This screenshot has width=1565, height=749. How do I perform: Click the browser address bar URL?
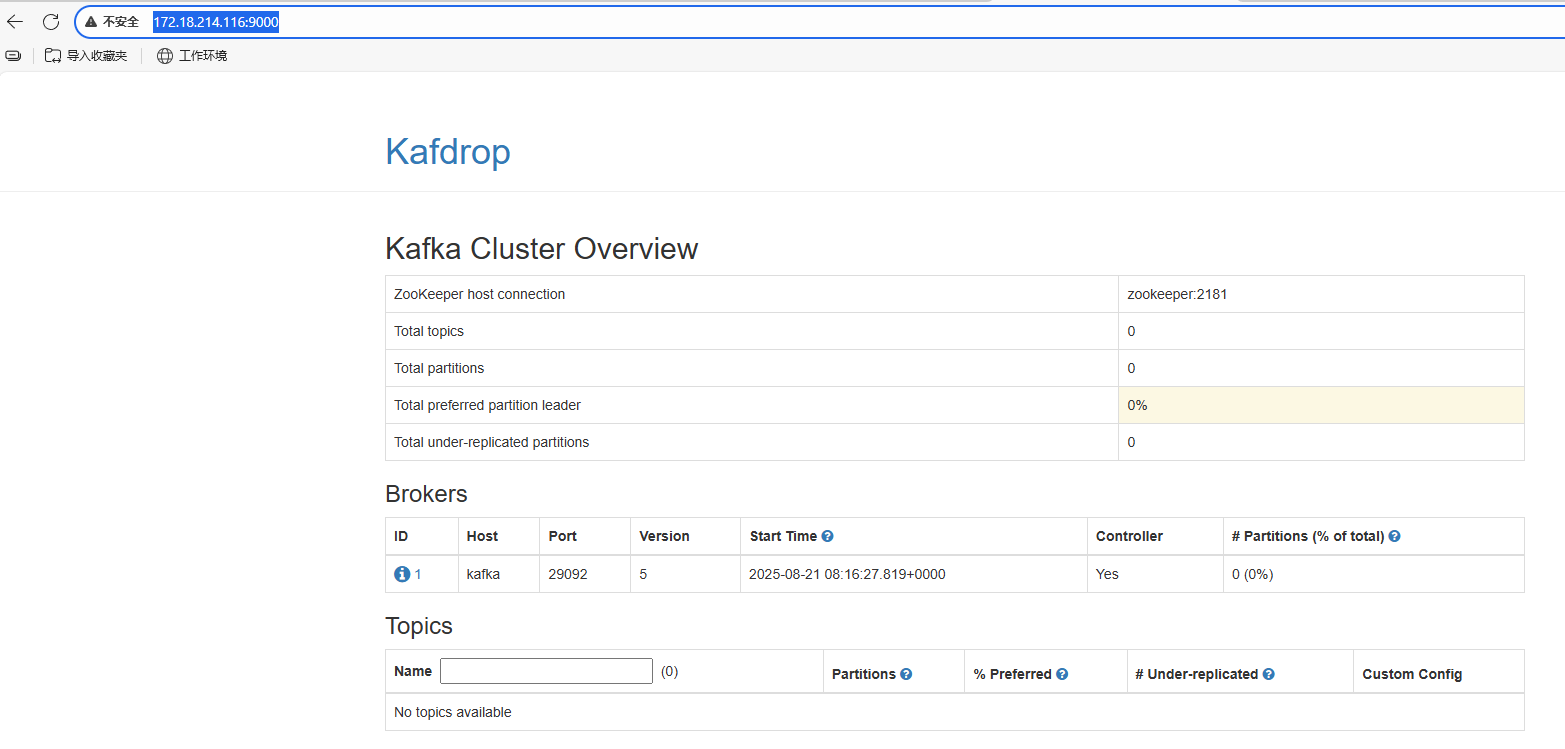tap(215, 21)
